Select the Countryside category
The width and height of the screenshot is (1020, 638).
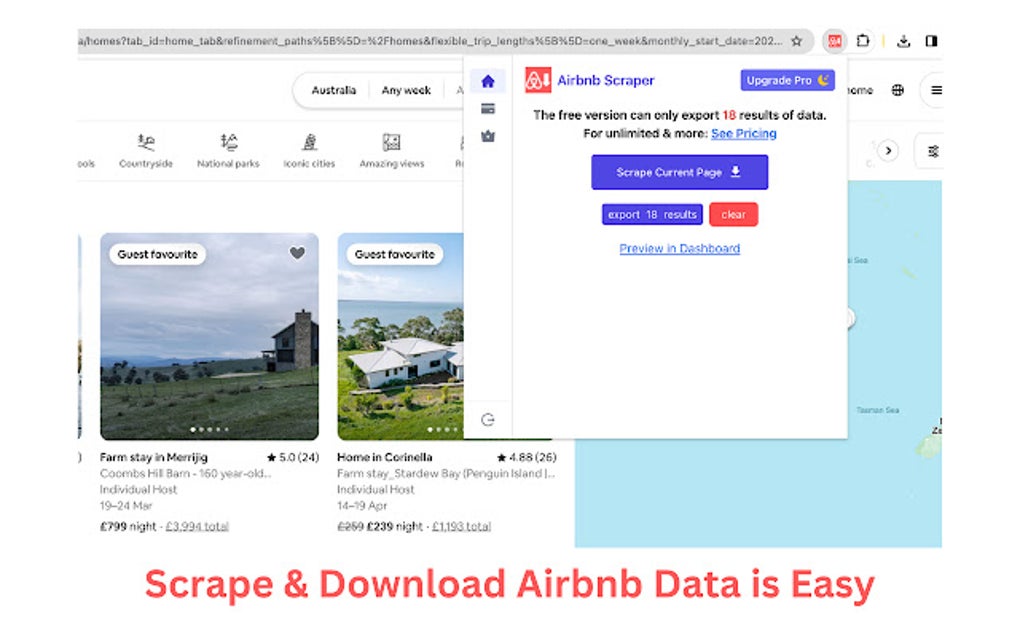(x=146, y=151)
